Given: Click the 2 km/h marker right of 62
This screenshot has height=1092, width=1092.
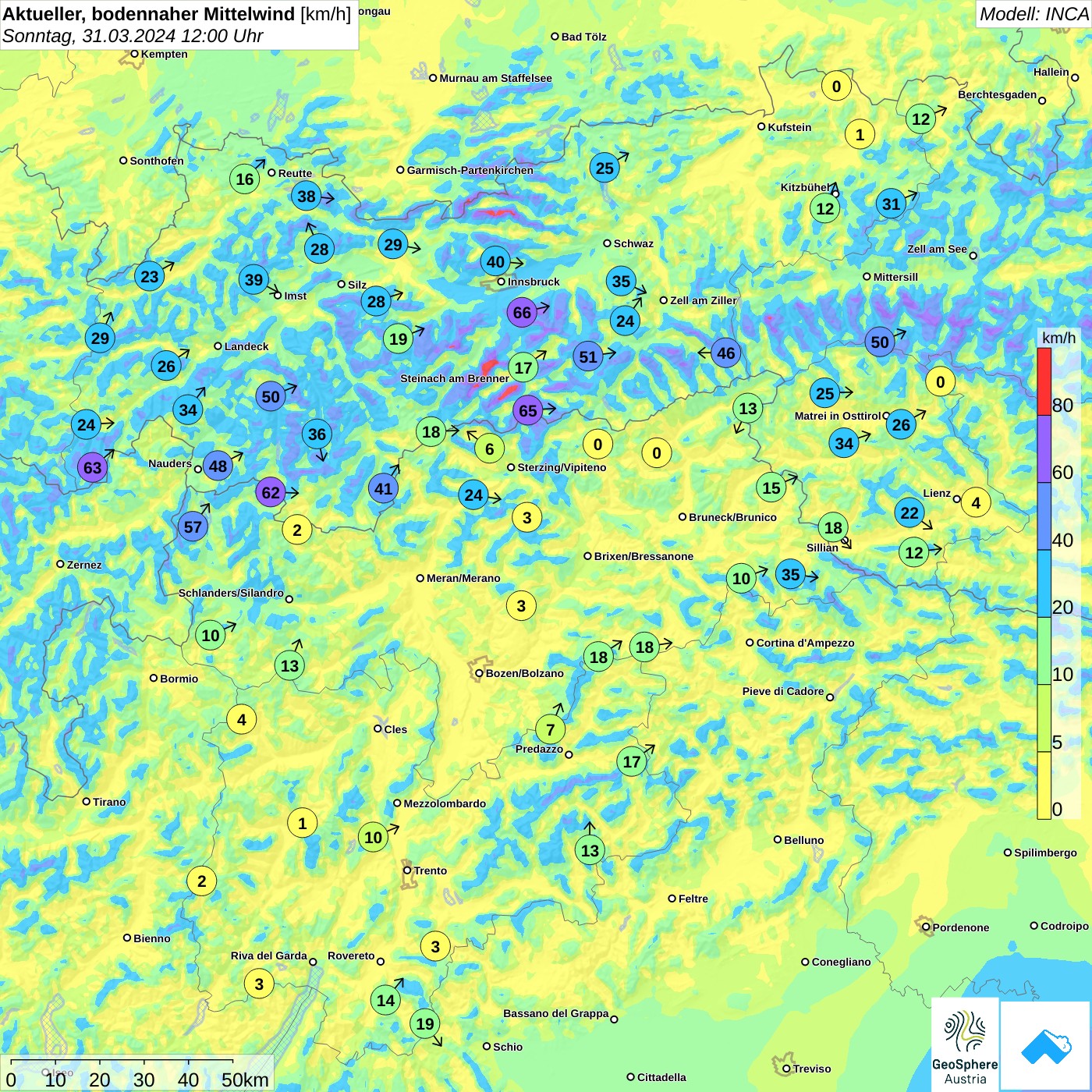Looking at the screenshot, I should pos(296,530).
